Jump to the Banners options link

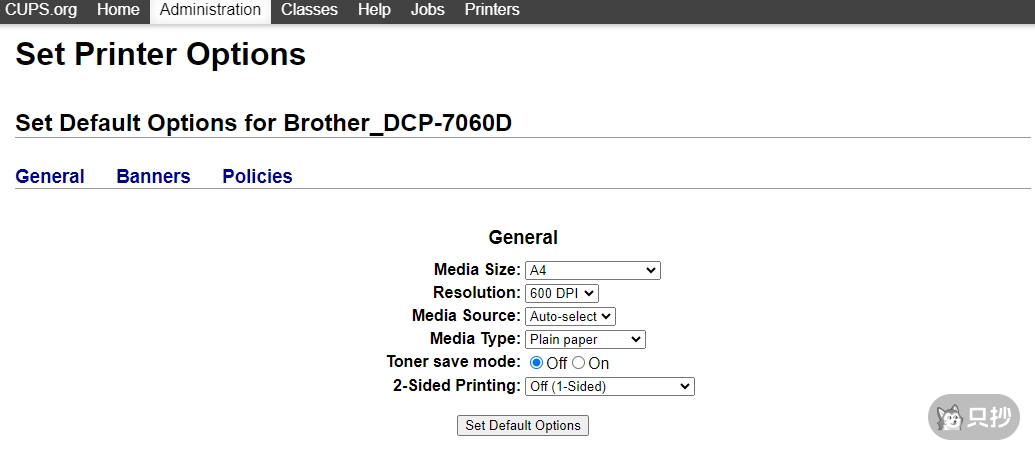click(x=153, y=176)
